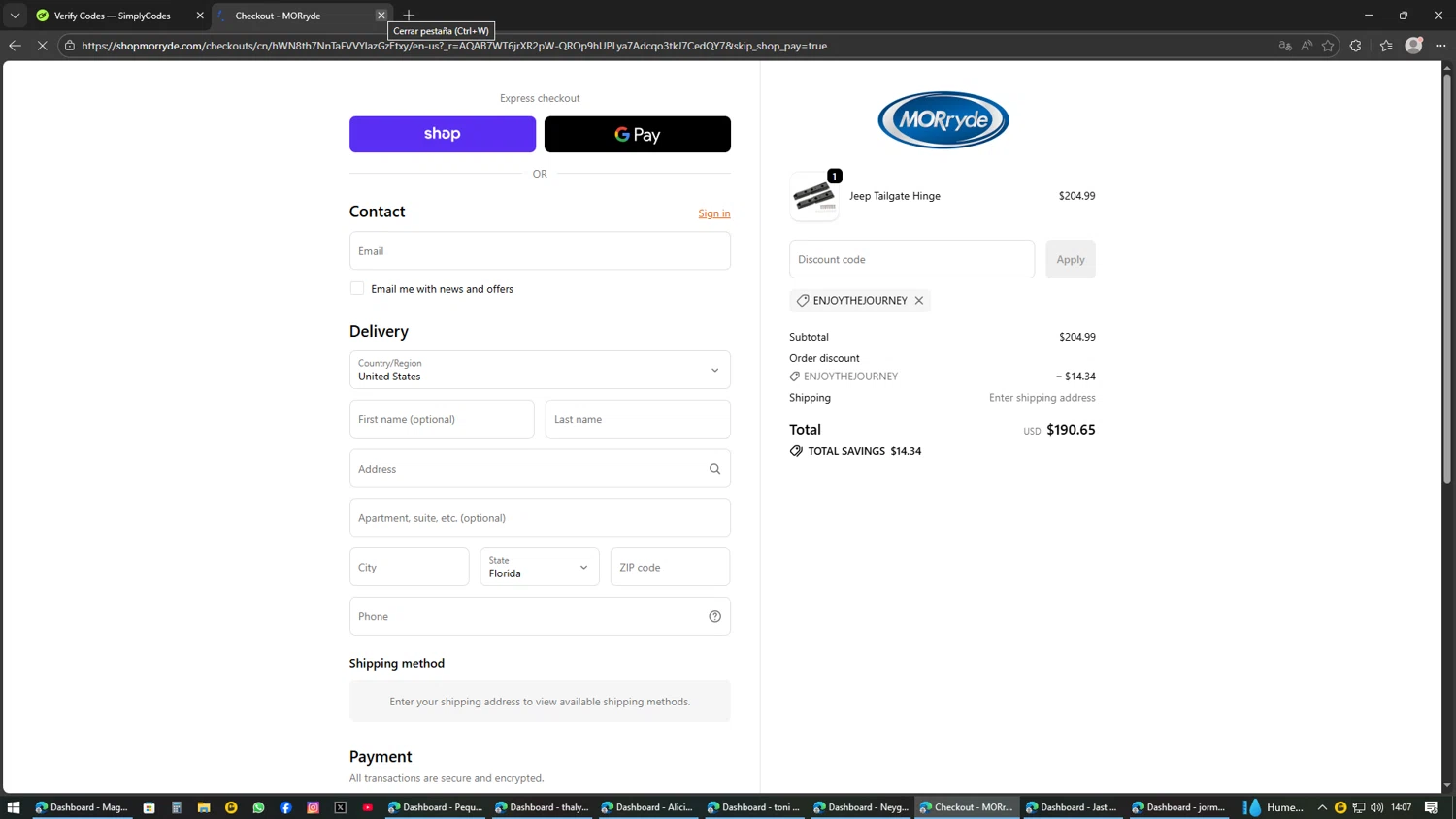The width and height of the screenshot is (1456, 819).
Task: Open the notification center icon
Action: (1431, 807)
